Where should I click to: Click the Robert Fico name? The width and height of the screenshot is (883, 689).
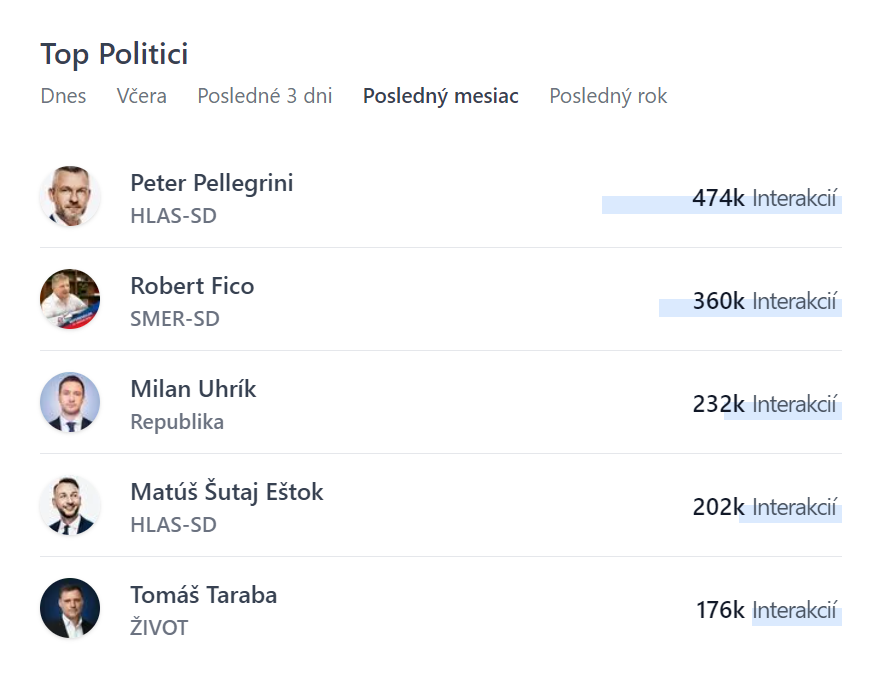pos(192,286)
